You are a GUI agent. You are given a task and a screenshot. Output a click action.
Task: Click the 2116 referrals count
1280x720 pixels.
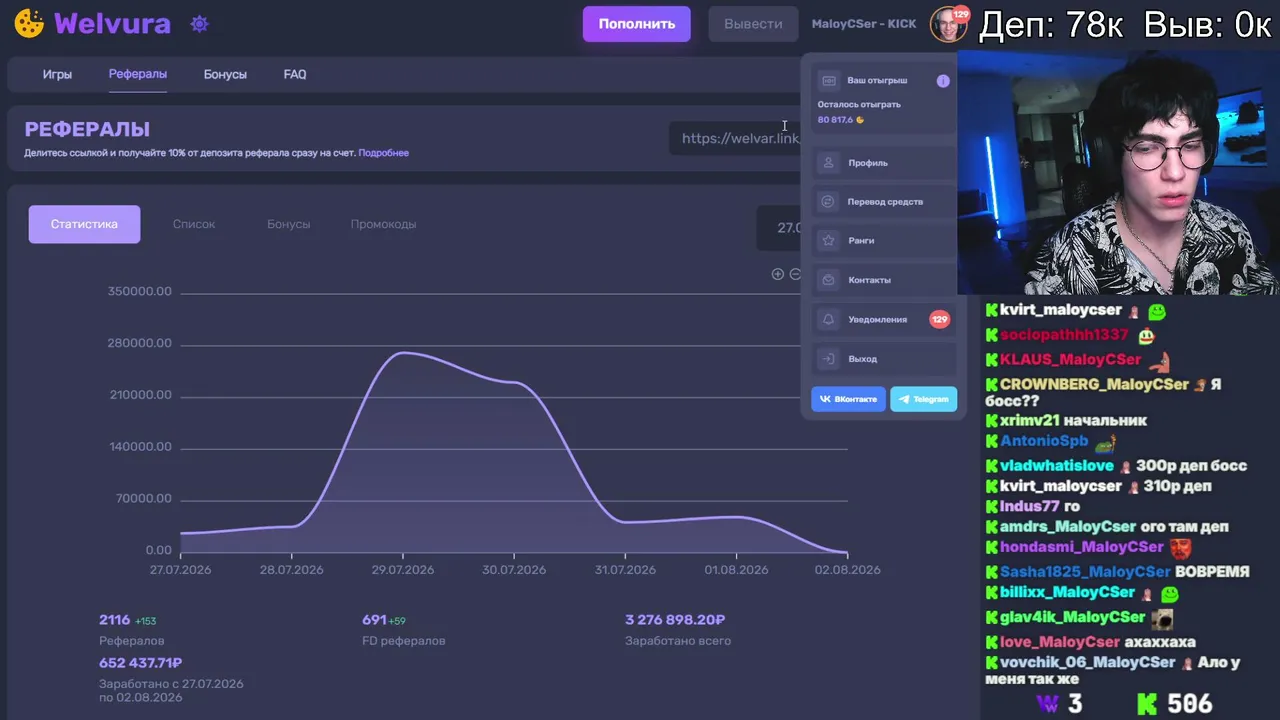[115, 620]
